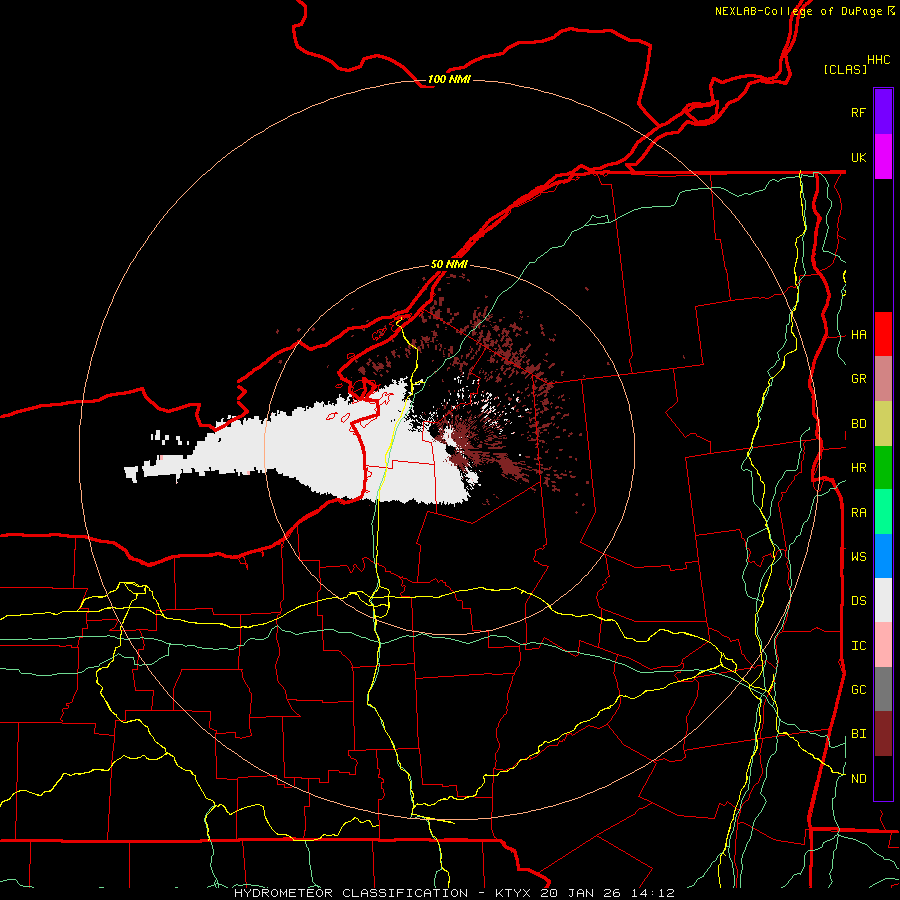Click the HR legend label

pos(858,468)
